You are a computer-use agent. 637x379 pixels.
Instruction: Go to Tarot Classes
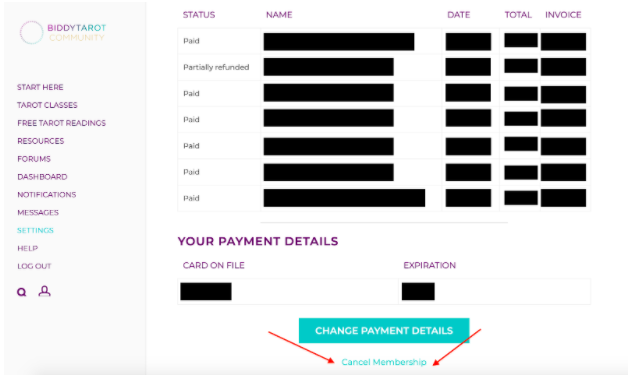coord(47,105)
